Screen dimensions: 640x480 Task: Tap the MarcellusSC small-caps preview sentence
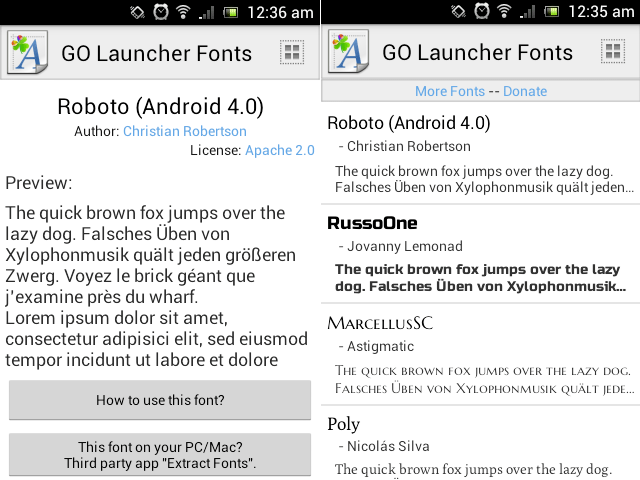[484, 379]
